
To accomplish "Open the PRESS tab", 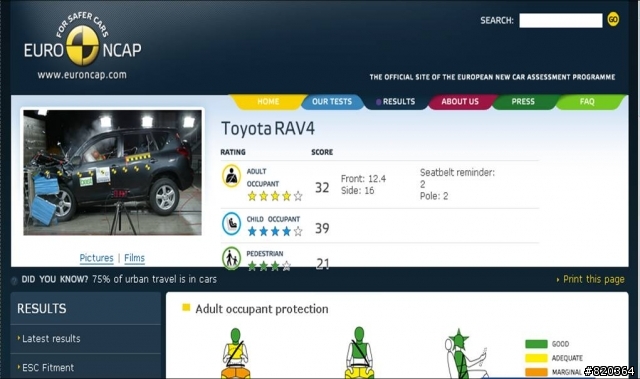I will (523, 102).
